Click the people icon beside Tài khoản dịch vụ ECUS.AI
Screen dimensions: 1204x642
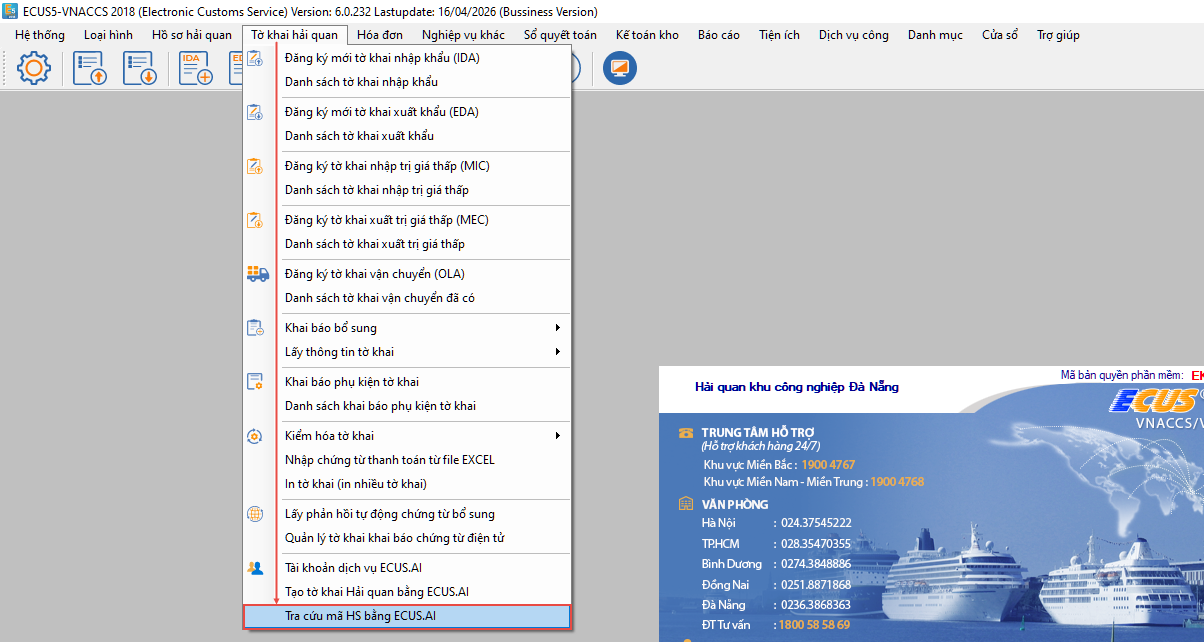point(256,568)
